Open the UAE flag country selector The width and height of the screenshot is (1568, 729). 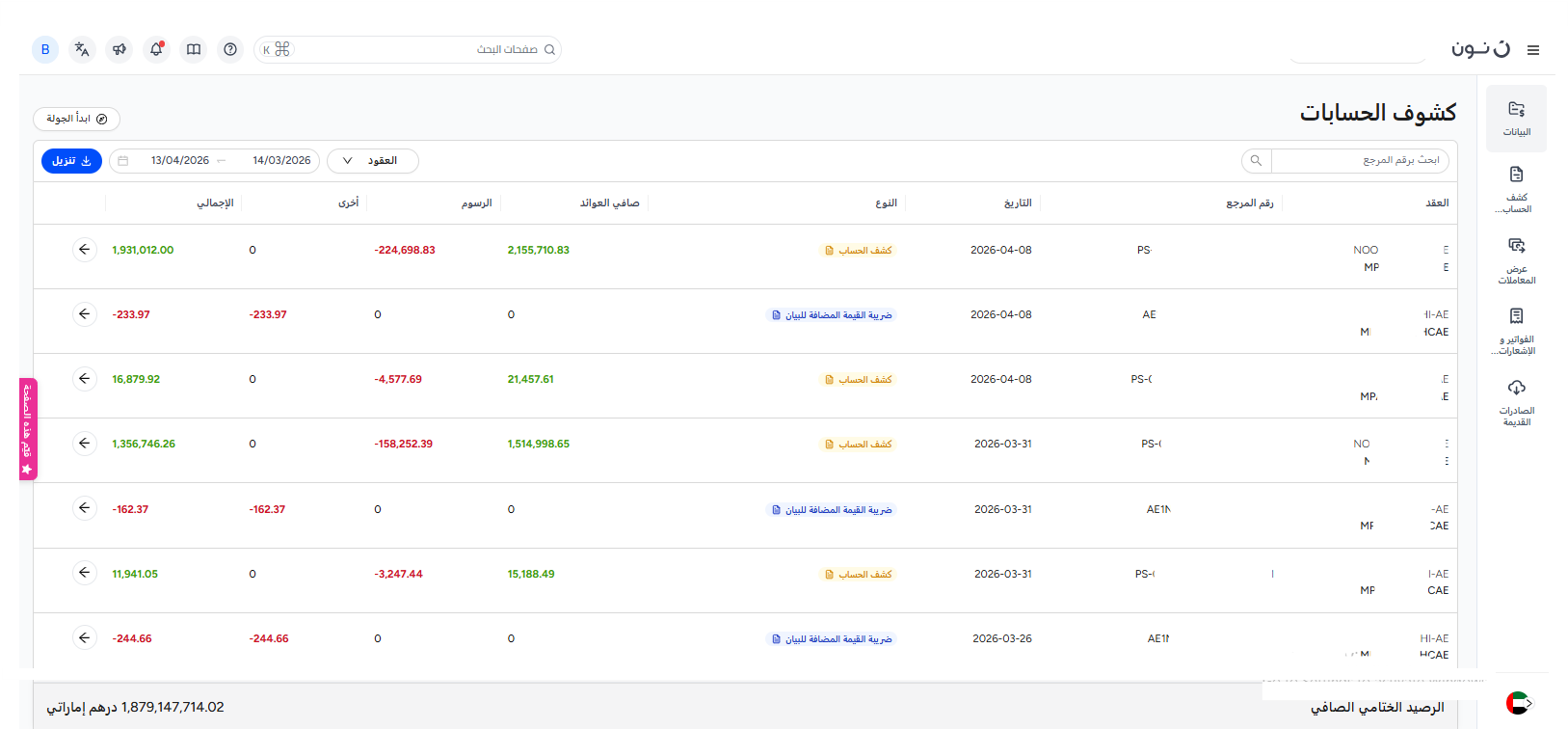point(1519,703)
